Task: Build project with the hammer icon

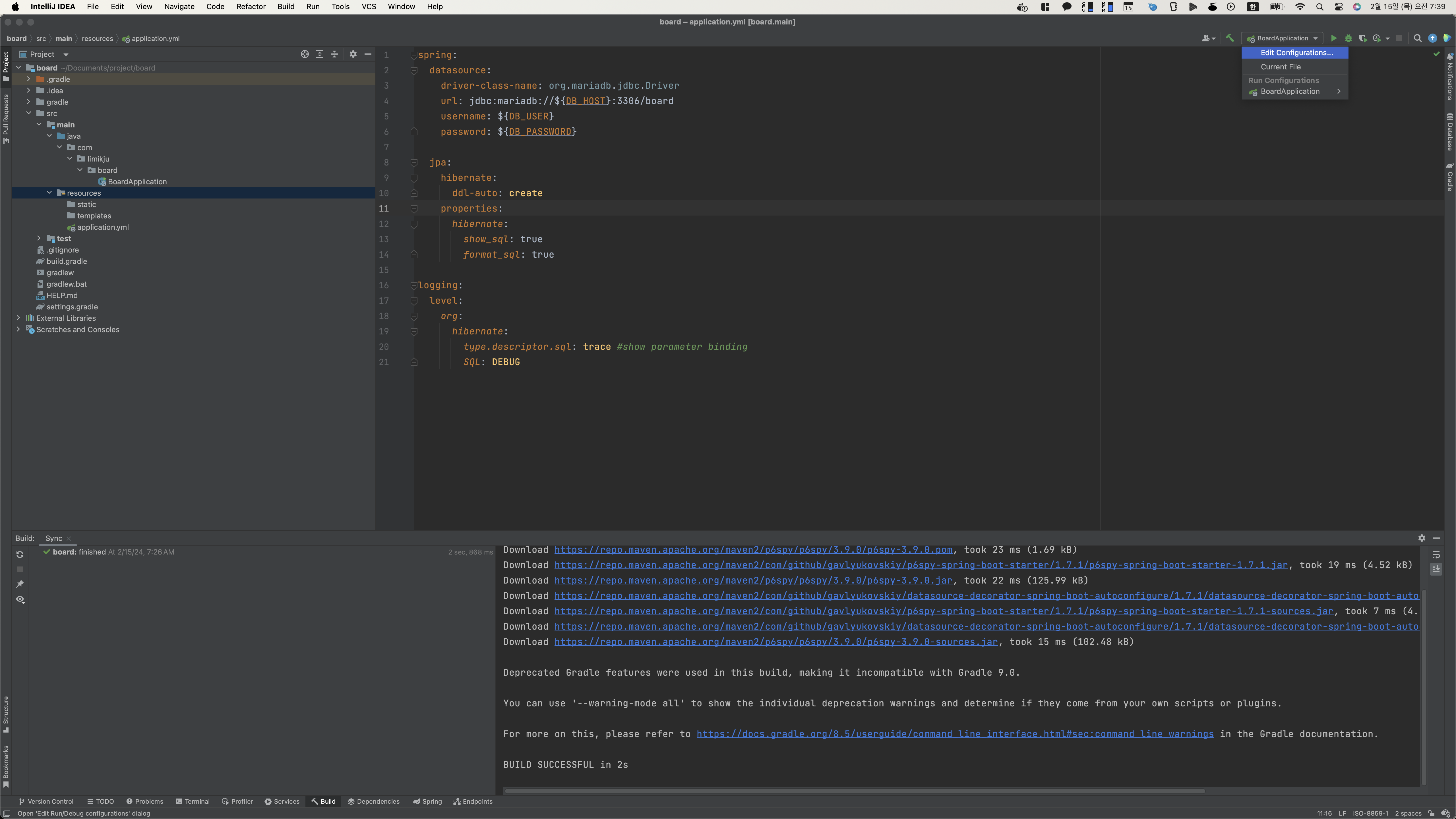Action: [1229, 38]
